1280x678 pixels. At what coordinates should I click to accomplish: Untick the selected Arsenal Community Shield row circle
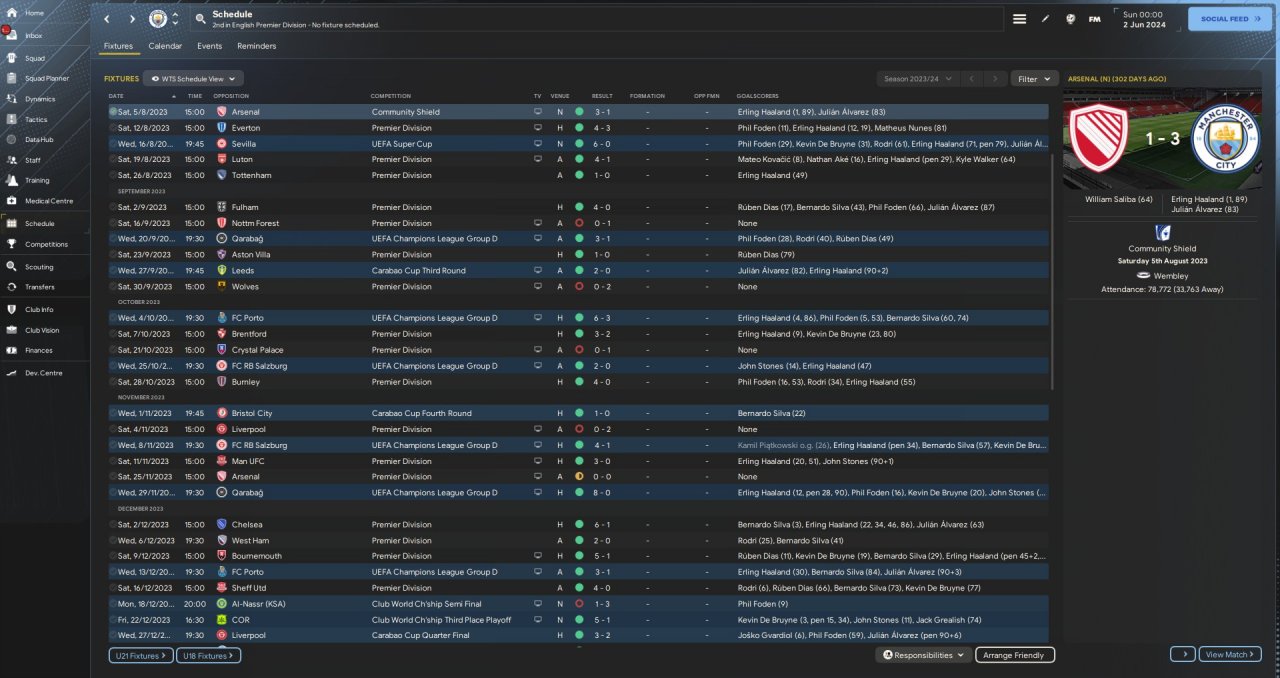113,112
